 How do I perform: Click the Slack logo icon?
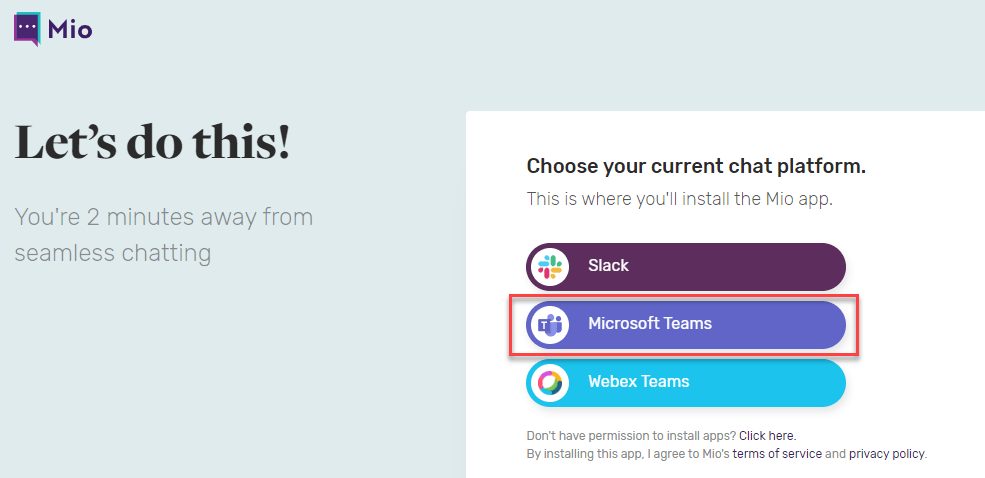point(549,267)
